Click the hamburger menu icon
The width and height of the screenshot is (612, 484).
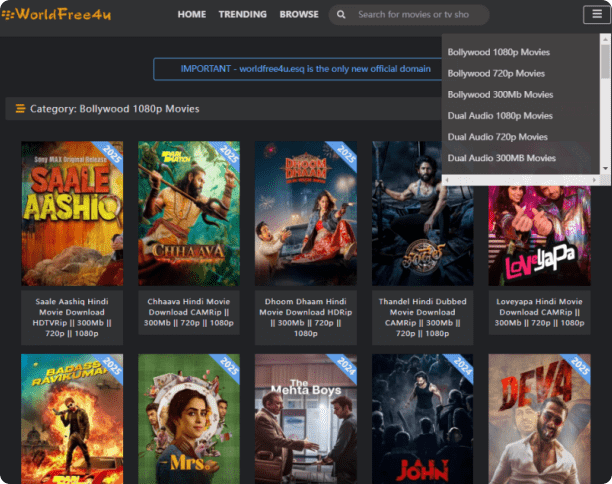click(x=593, y=14)
